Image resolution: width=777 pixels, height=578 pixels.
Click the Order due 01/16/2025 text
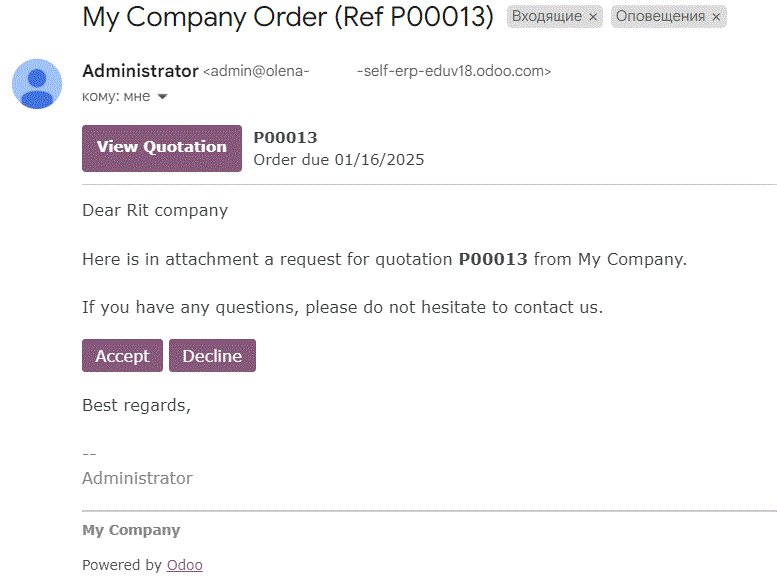(x=339, y=160)
